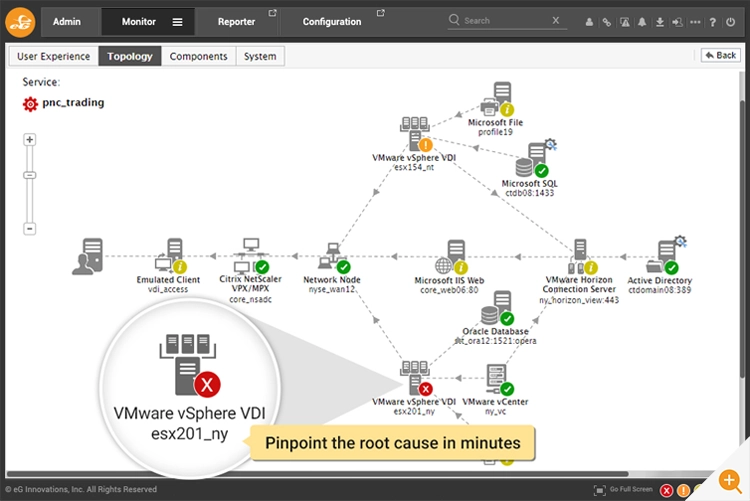Screen dimensions: 750x501
Task: Open the more options ellipsis
Action: point(695,22)
